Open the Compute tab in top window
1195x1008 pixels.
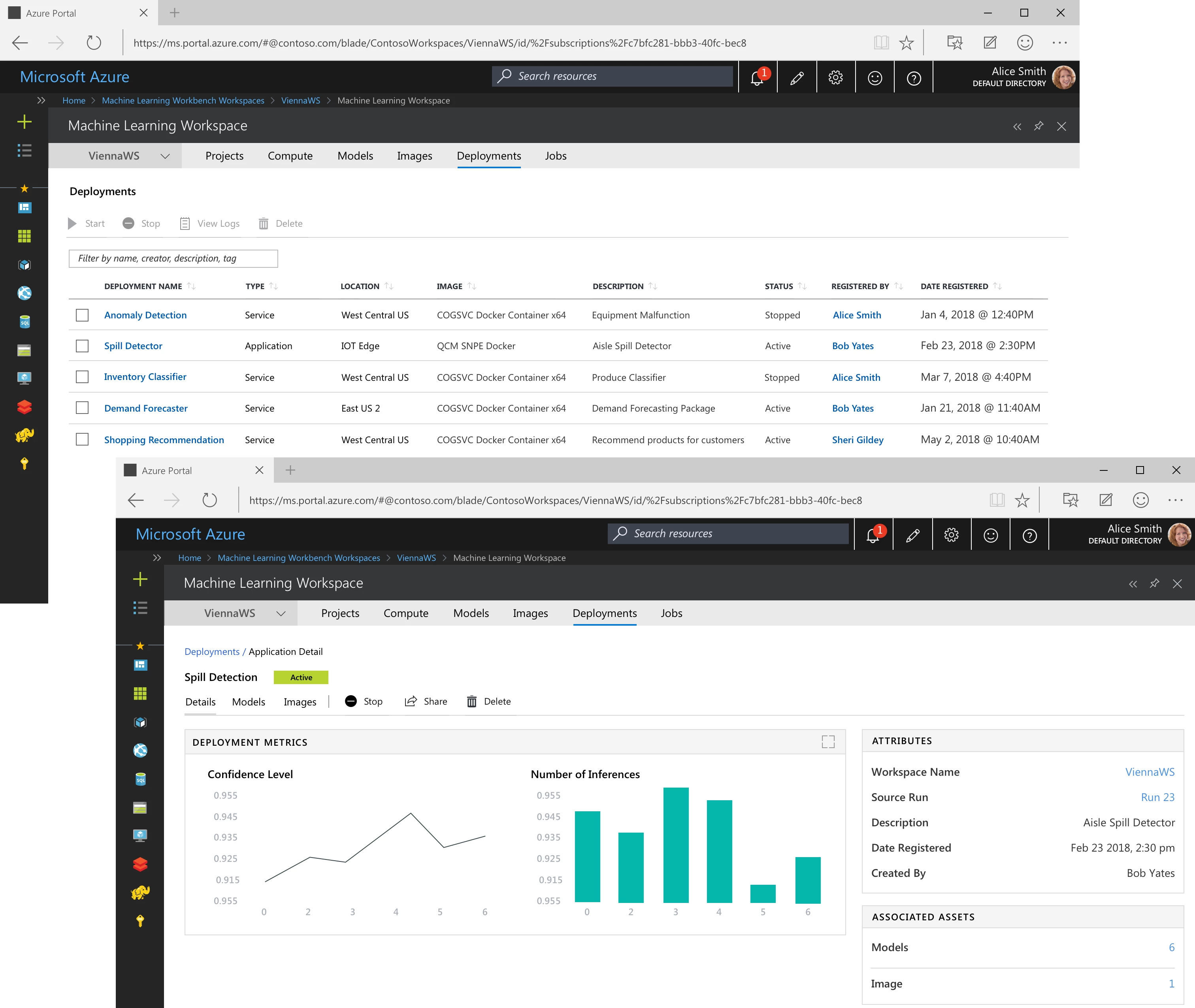pyautogui.click(x=290, y=156)
